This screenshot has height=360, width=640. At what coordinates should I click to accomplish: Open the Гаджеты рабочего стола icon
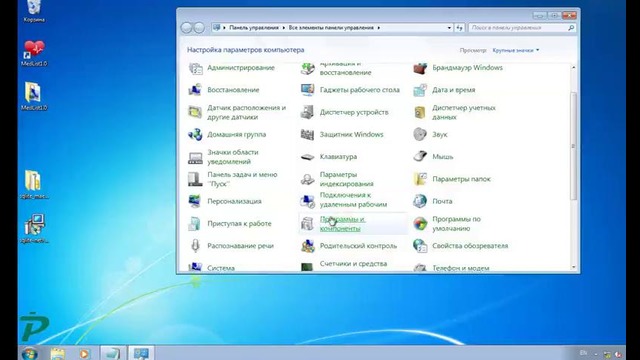point(307,90)
